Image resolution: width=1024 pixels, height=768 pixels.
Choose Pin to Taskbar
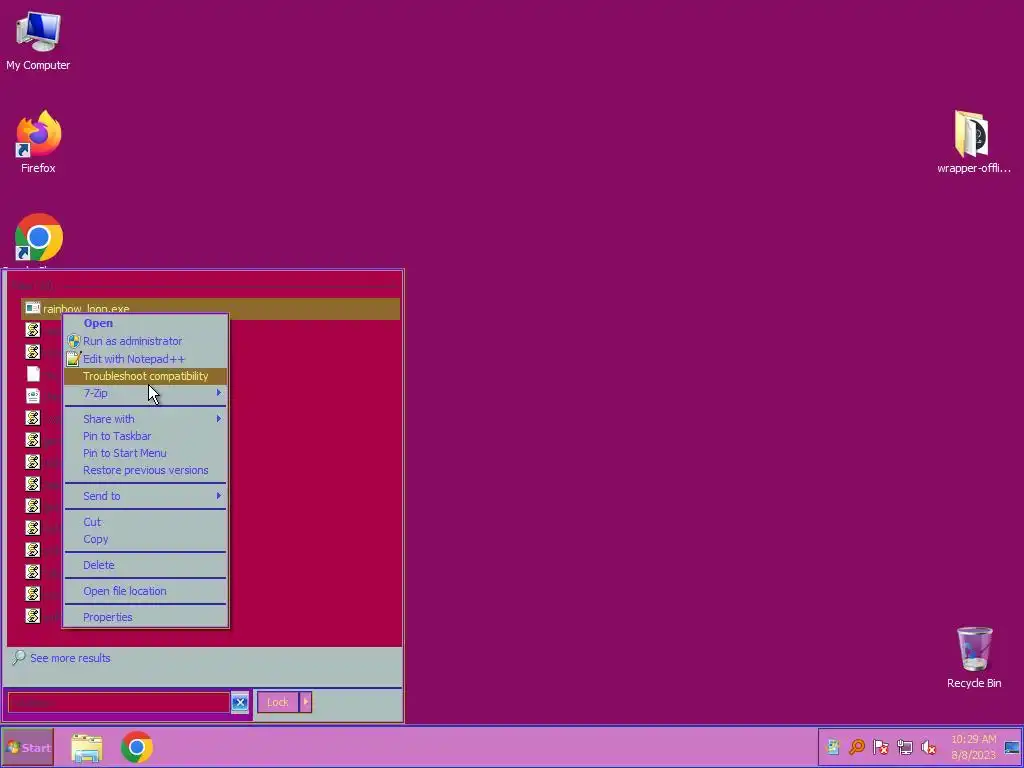146,436
